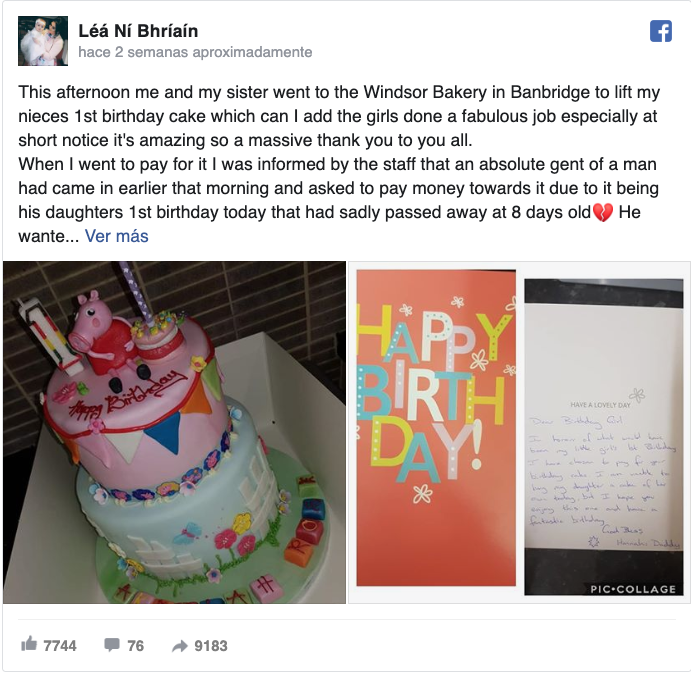The height and width of the screenshot is (673, 691).
Task: Click the thumbs-up like icon
Action: coord(29,644)
